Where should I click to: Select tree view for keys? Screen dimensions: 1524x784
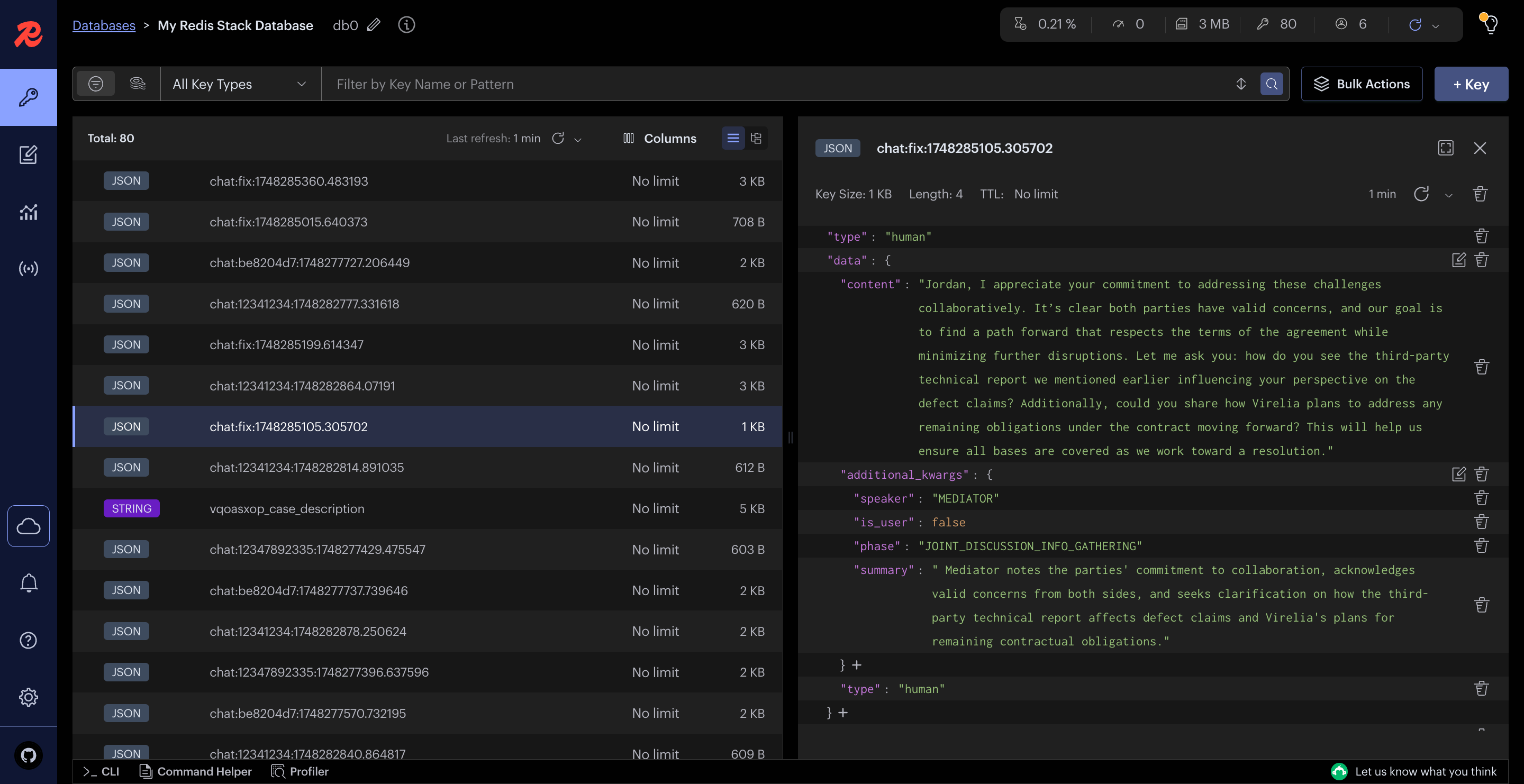(756, 139)
